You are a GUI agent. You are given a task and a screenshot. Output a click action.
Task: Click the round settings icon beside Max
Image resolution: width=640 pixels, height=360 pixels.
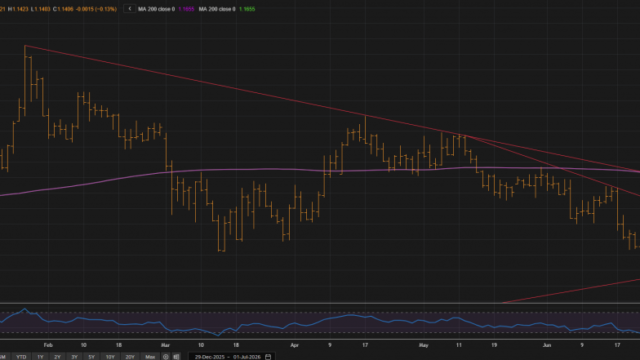(166, 357)
